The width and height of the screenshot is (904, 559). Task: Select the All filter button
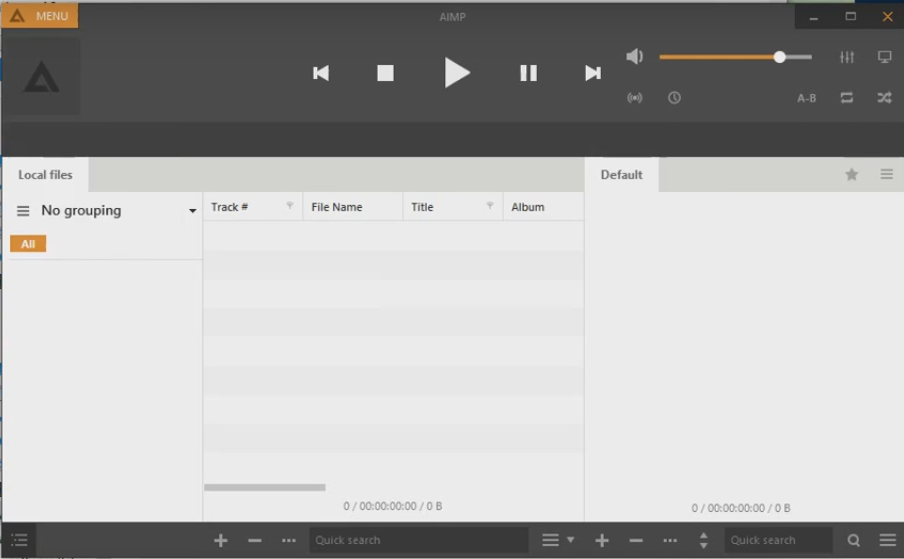tap(28, 244)
